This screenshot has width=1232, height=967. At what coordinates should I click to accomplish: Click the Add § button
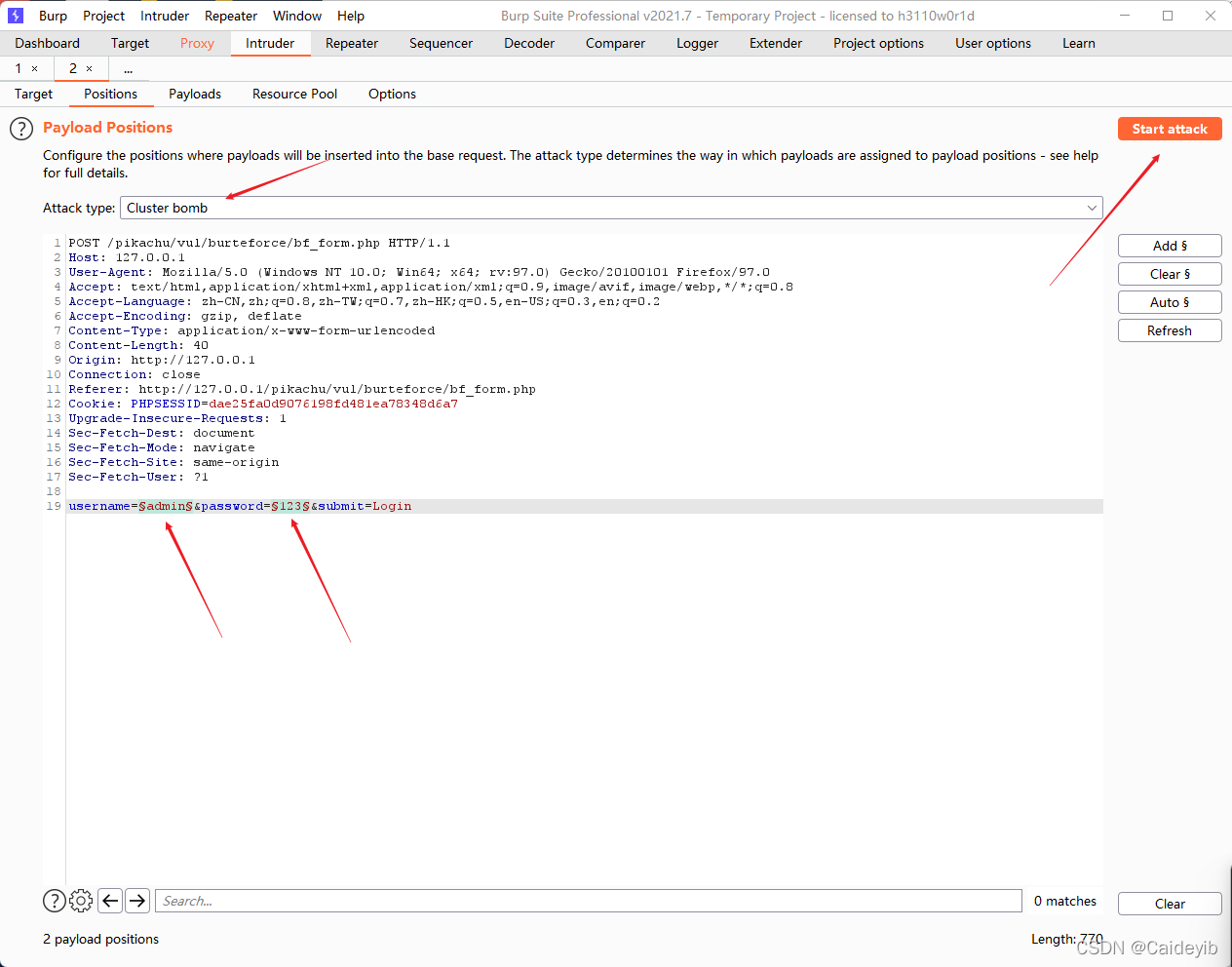(1170, 246)
